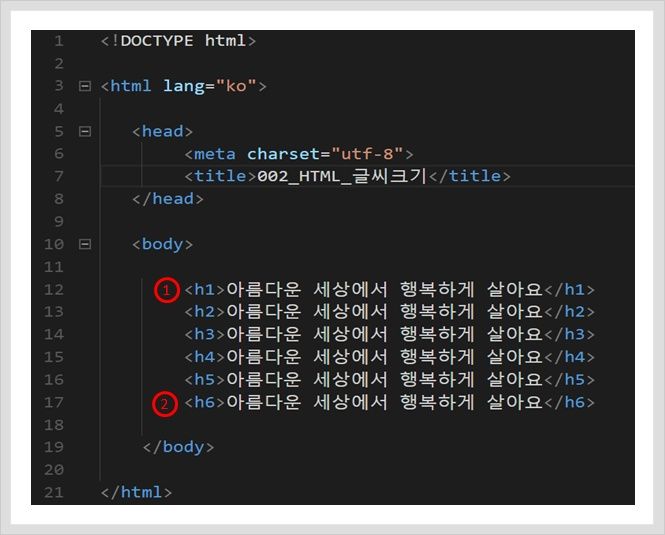Click the opening html tag name on line 3
This screenshot has width=665, height=535.
click(131, 87)
